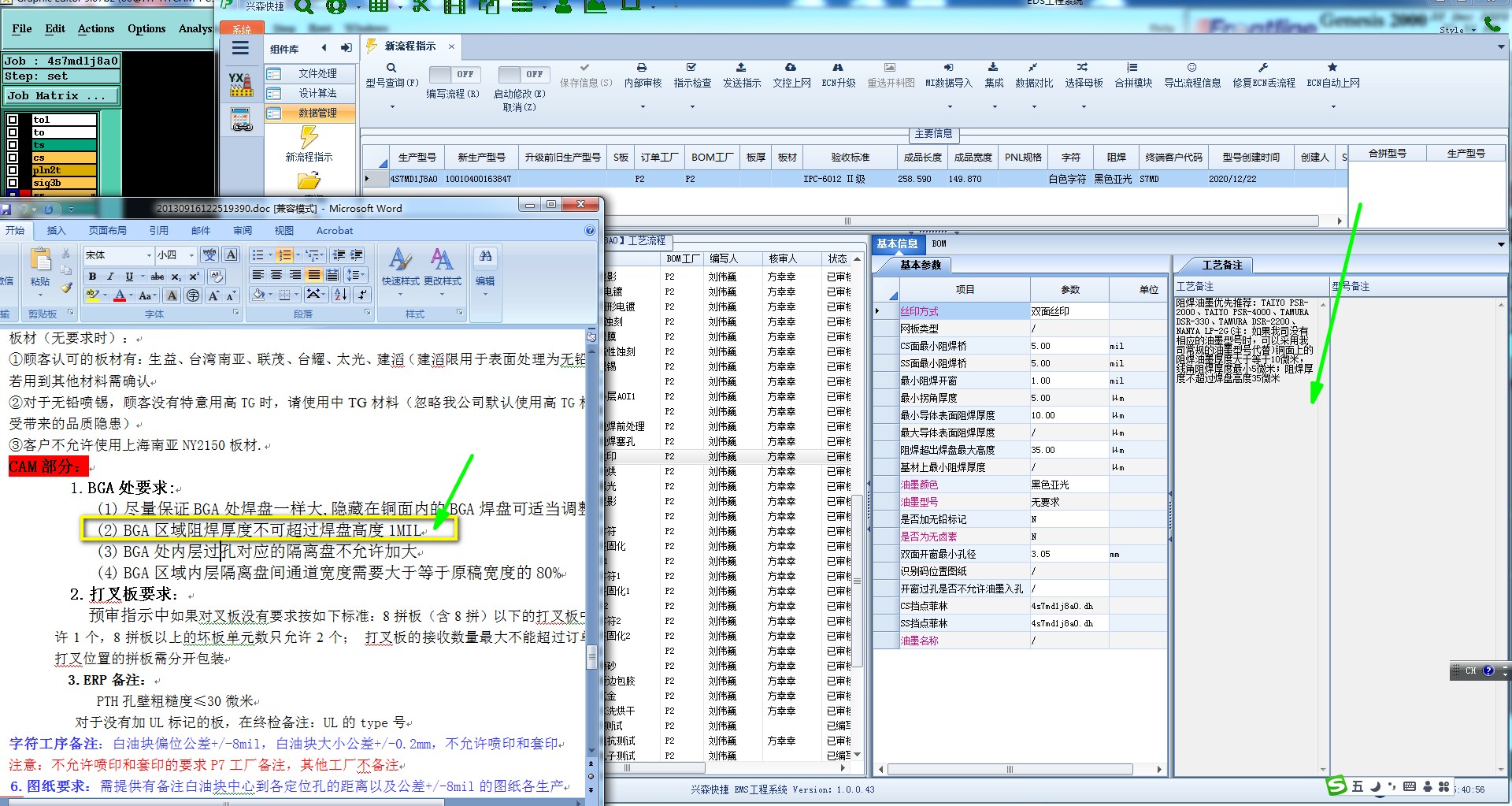Click ECN升级 toolbar item

[x=839, y=76]
